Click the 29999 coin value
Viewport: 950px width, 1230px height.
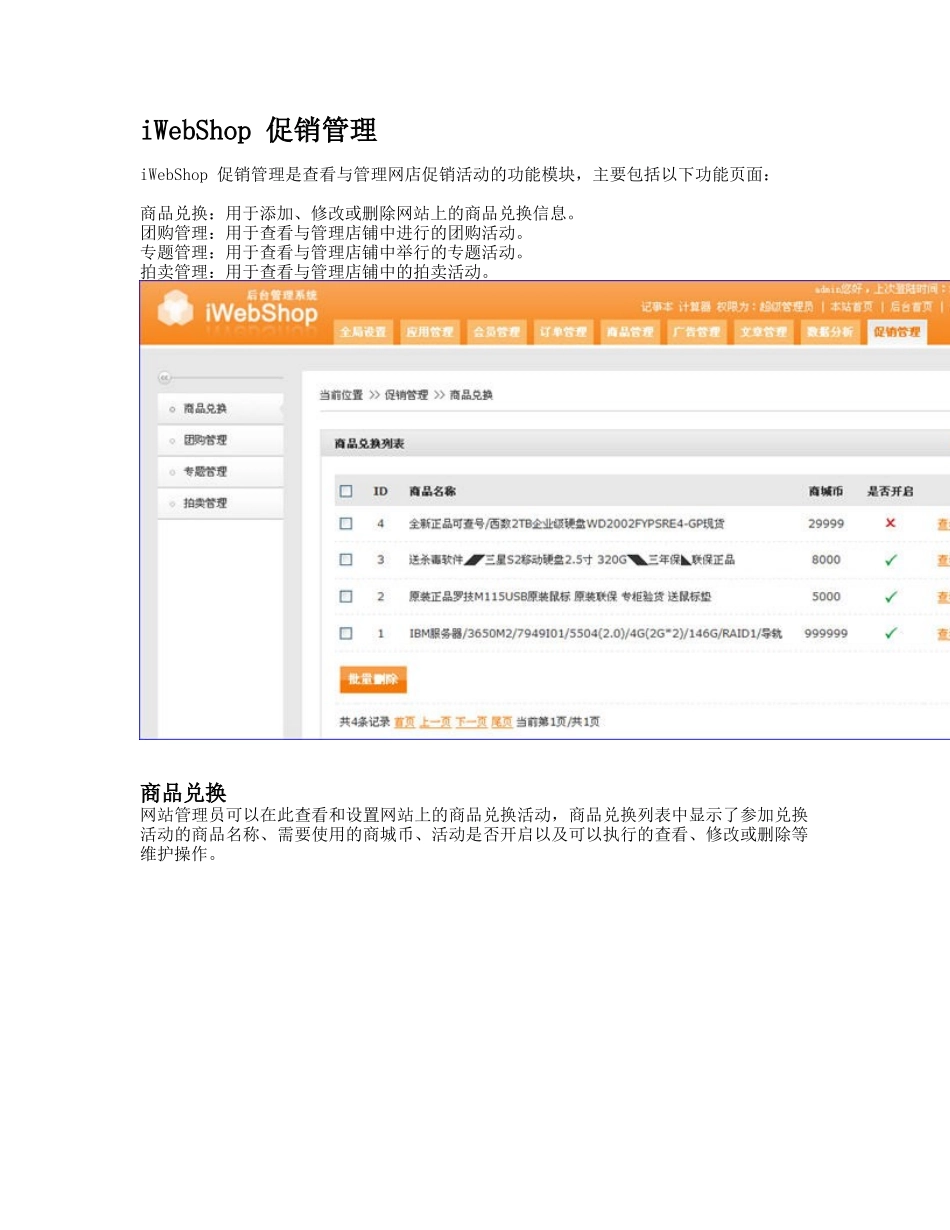[x=826, y=523]
